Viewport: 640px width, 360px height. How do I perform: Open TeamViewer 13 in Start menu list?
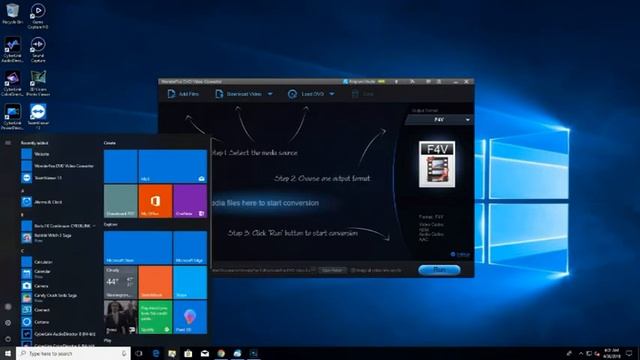pos(59,178)
